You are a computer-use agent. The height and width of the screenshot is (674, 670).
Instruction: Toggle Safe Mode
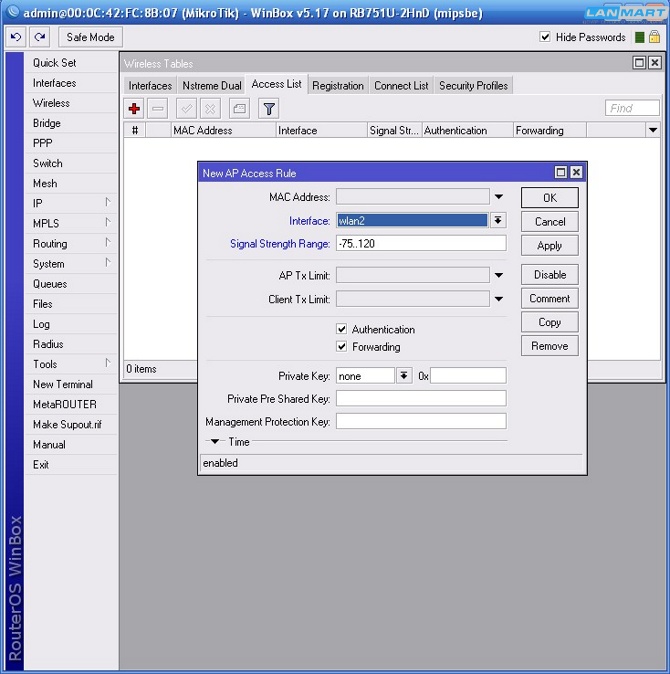(90, 37)
